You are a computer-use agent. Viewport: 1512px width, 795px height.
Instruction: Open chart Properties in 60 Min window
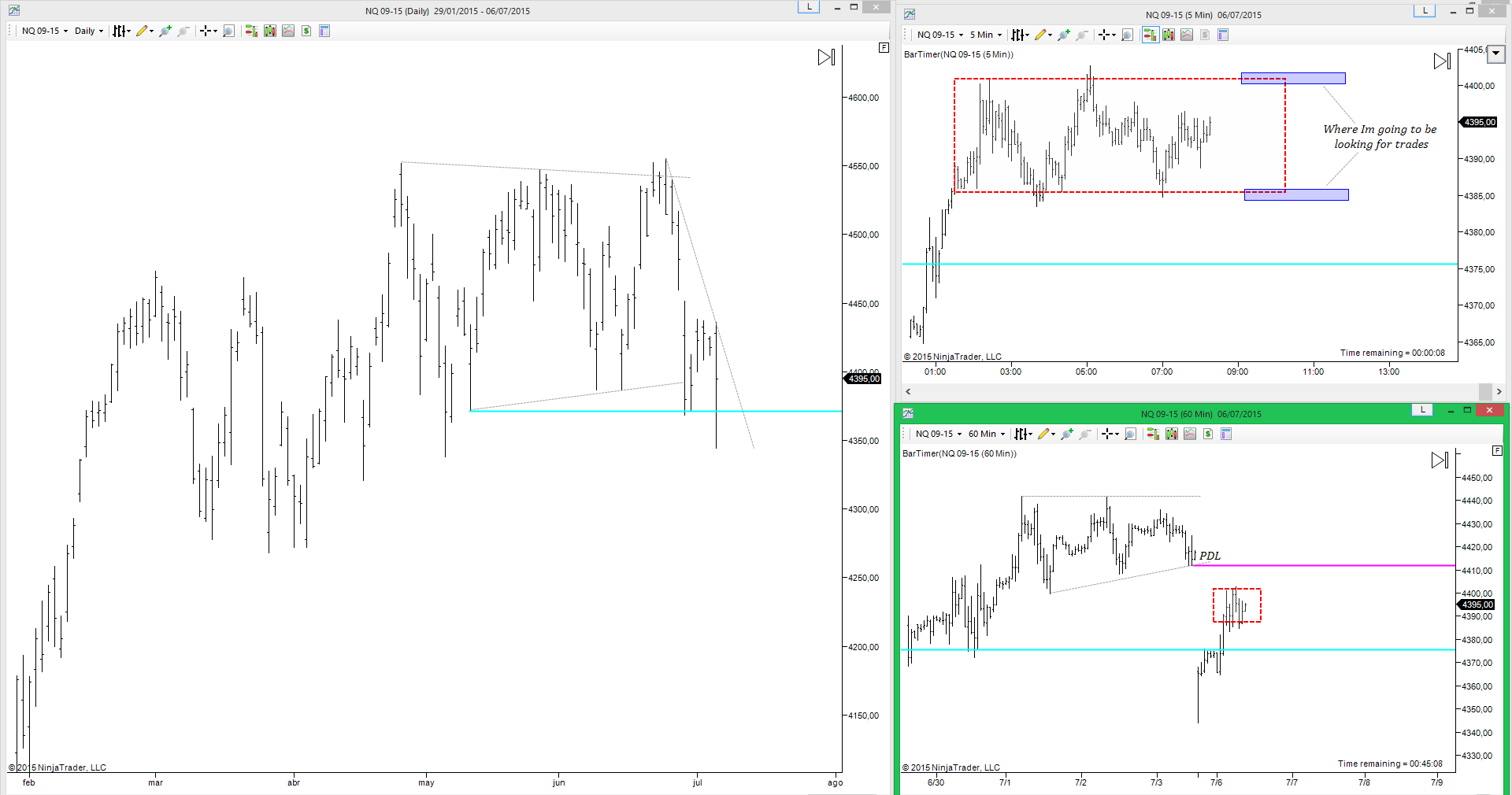(1226, 434)
